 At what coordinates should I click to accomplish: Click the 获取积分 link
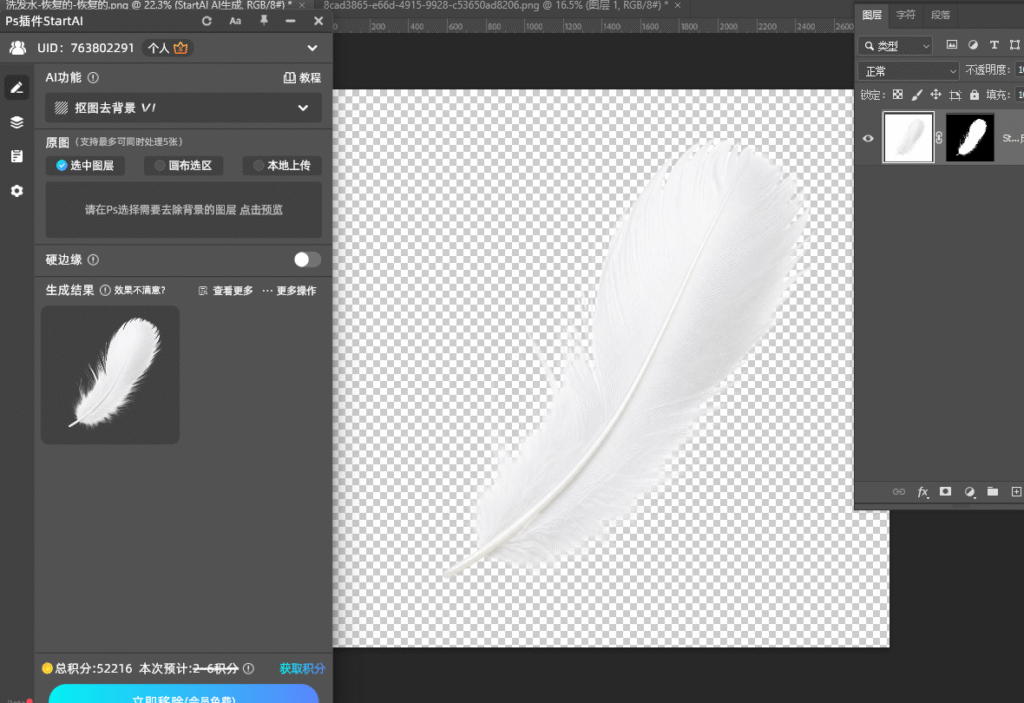(x=302, y=668)
